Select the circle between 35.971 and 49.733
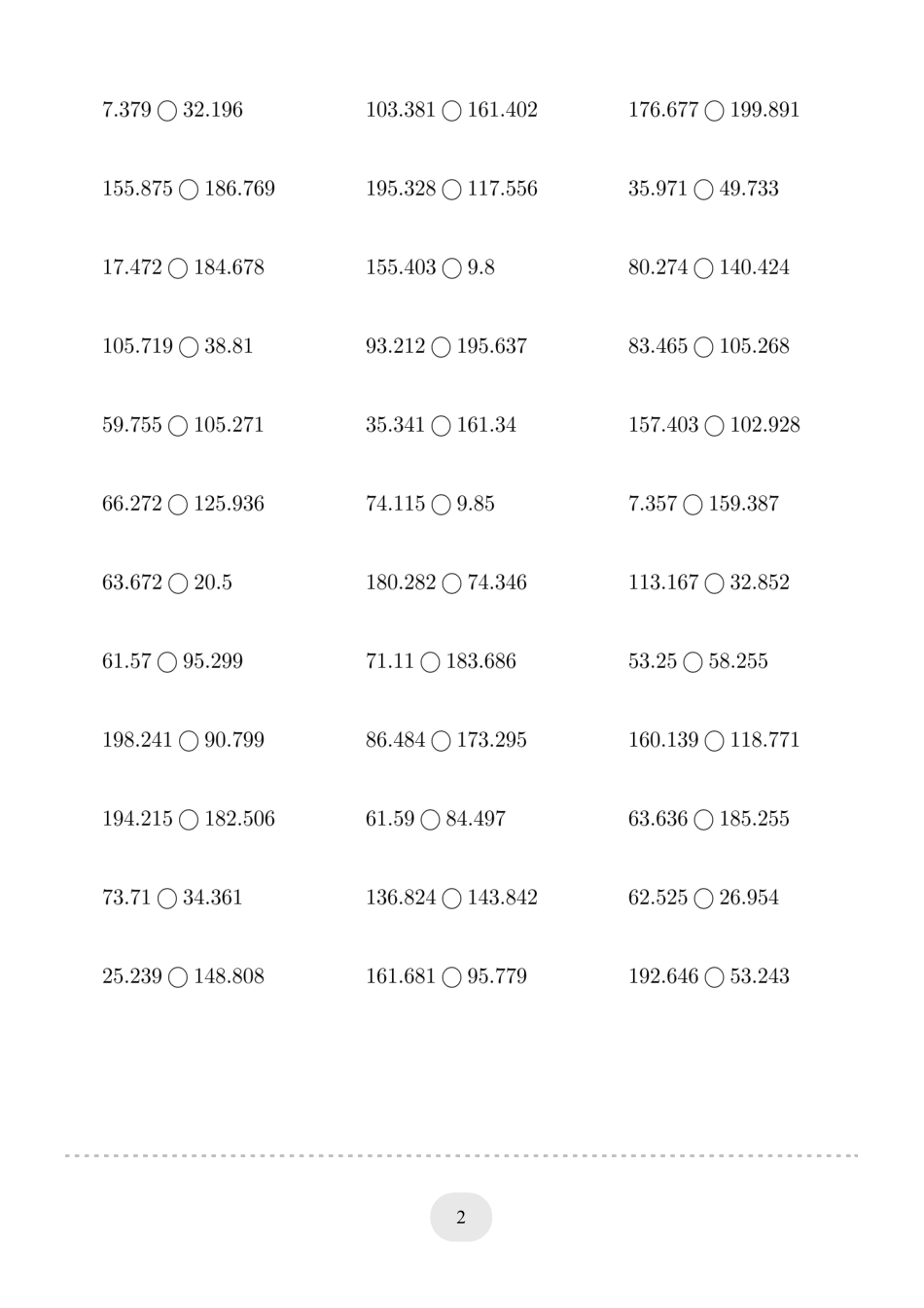 point(703,190)
